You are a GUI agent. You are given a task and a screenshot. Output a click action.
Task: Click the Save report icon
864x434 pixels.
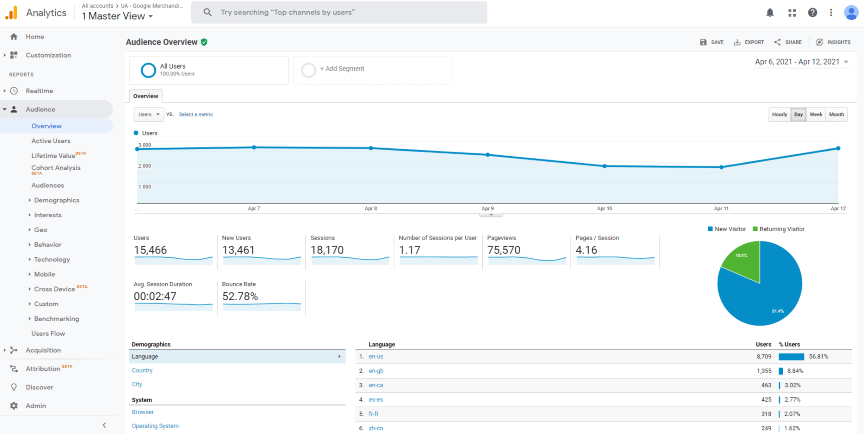click(x=711, y=42)
